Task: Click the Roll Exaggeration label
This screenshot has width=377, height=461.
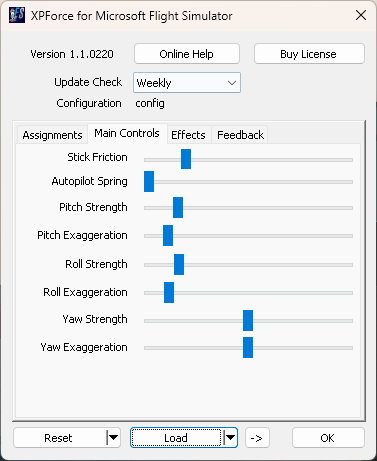Action: click(x=85, y=292)
